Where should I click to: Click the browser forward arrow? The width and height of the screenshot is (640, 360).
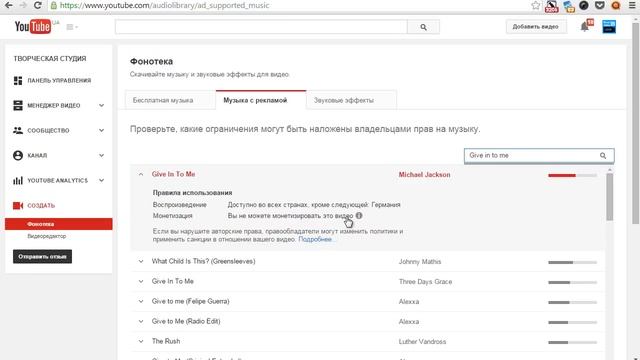click(x=23, y=5)
